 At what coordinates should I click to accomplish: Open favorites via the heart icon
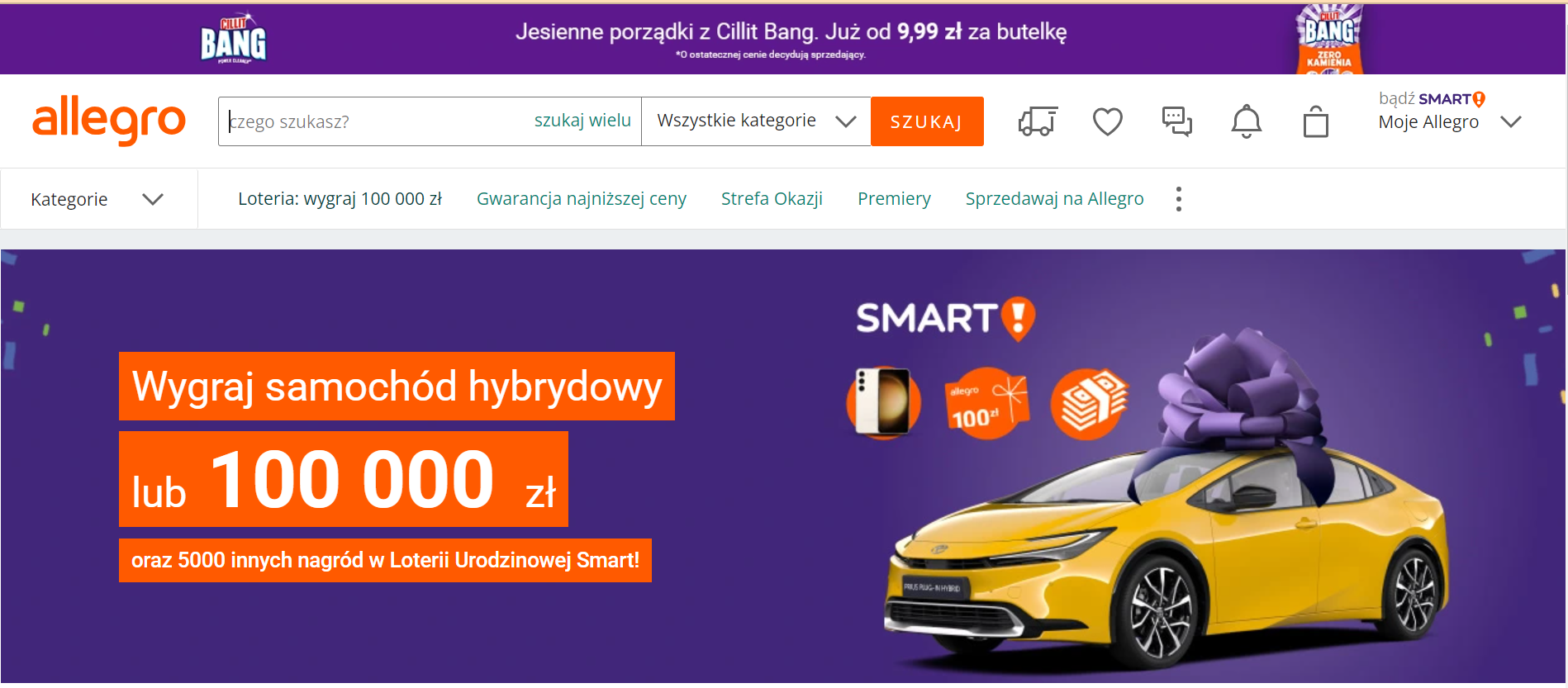point(1107,121)
